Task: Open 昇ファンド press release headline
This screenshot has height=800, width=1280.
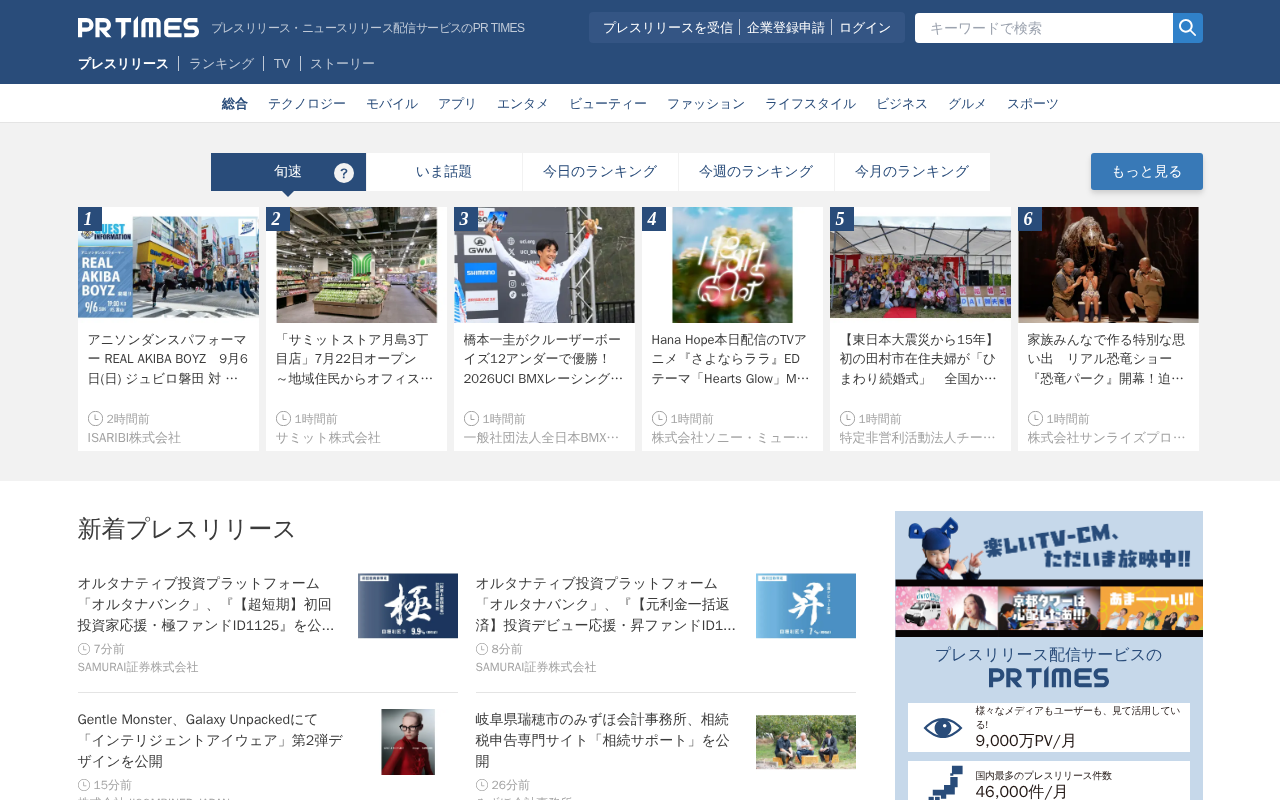Action: [x=606, y=604]
